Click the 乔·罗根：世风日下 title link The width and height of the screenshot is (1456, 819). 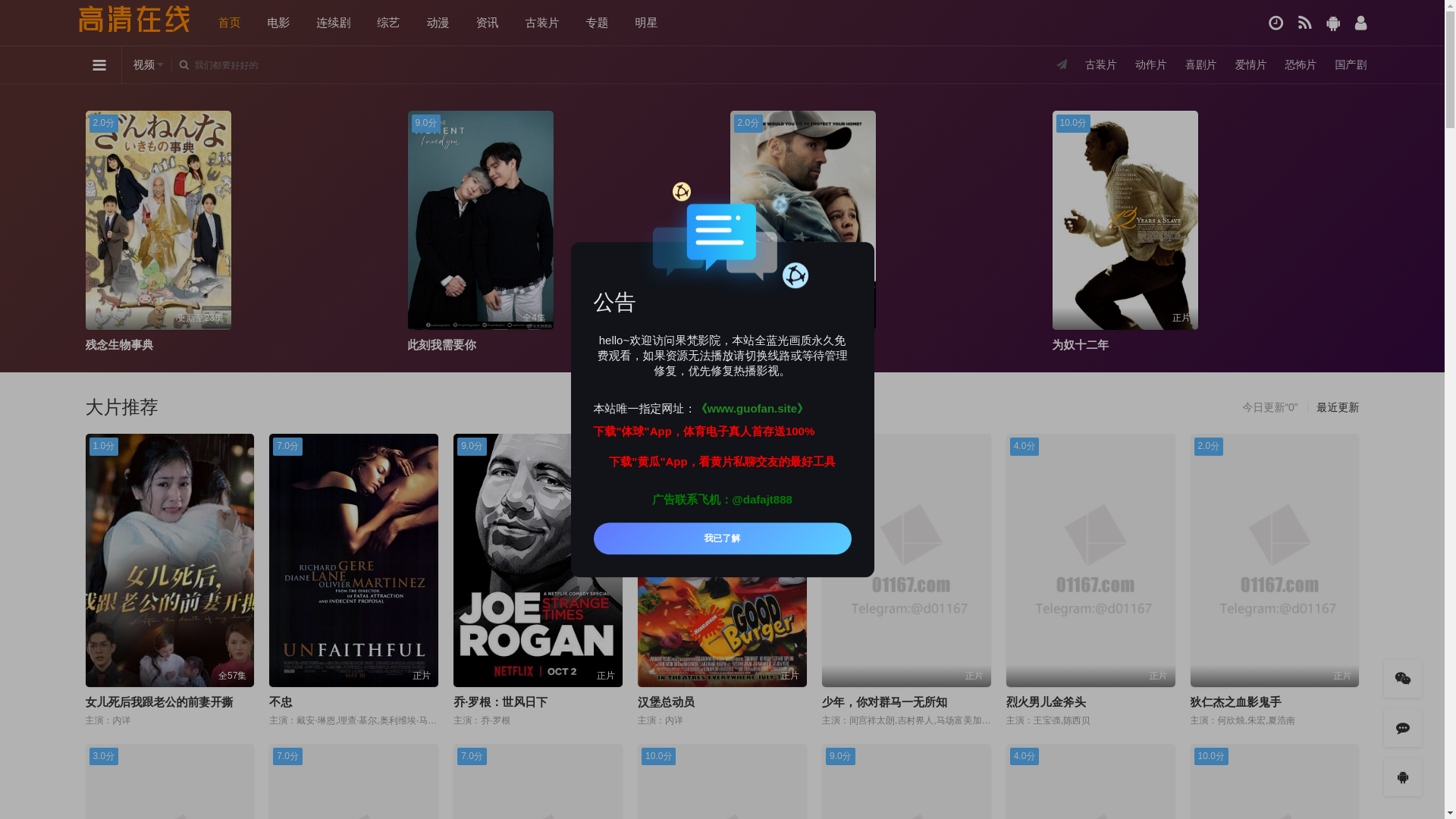[500, 702]
